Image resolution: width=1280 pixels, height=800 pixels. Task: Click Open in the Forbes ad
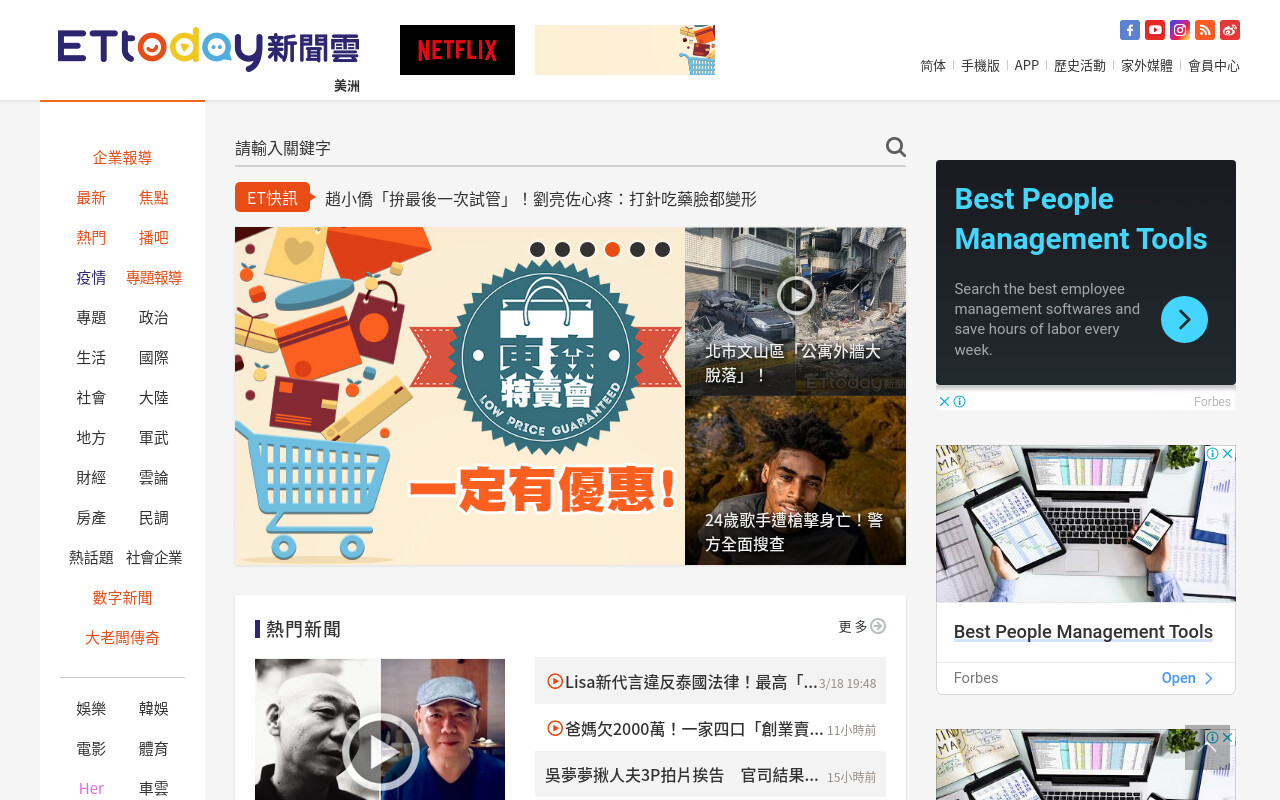[x=1187, y=678]
